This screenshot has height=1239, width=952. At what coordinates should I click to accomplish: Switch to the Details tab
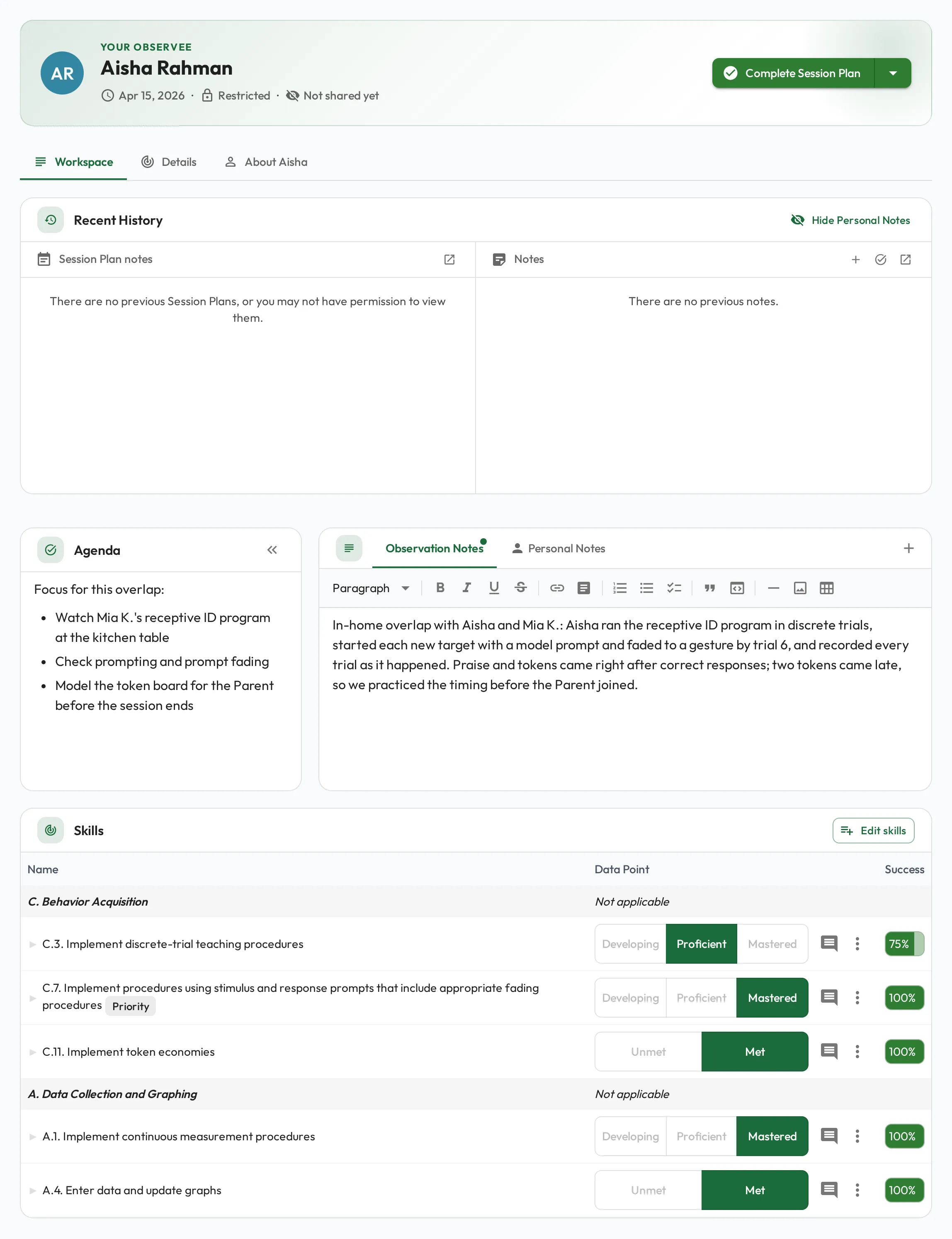[169, 162]
